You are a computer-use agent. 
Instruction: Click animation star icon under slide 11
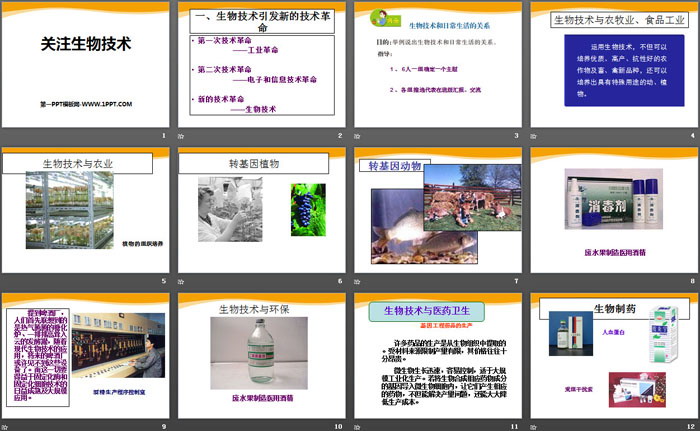click(x=357, y=427)
